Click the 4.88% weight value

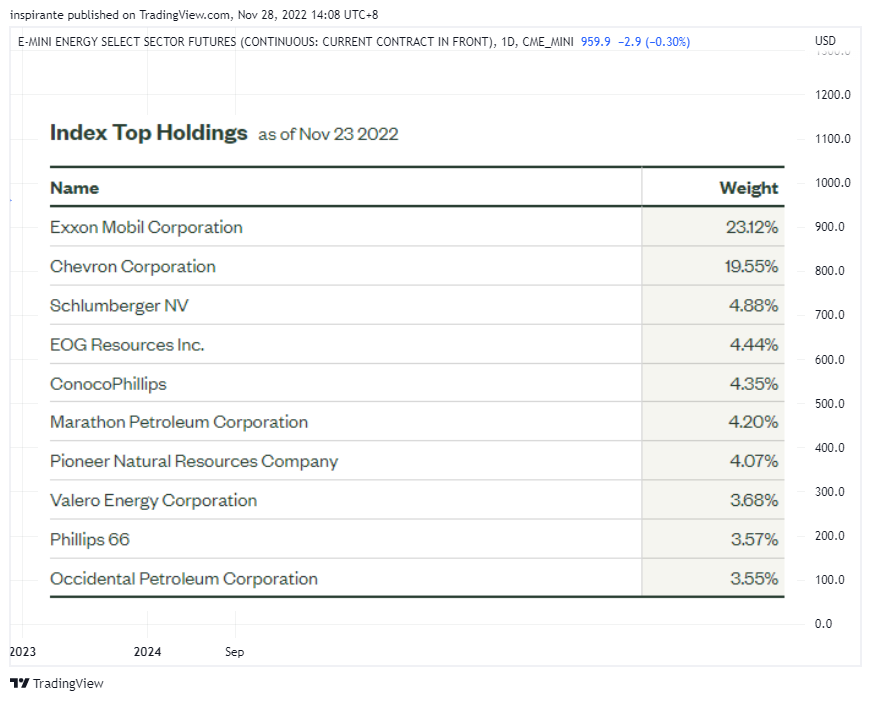(x=753, y=306)
